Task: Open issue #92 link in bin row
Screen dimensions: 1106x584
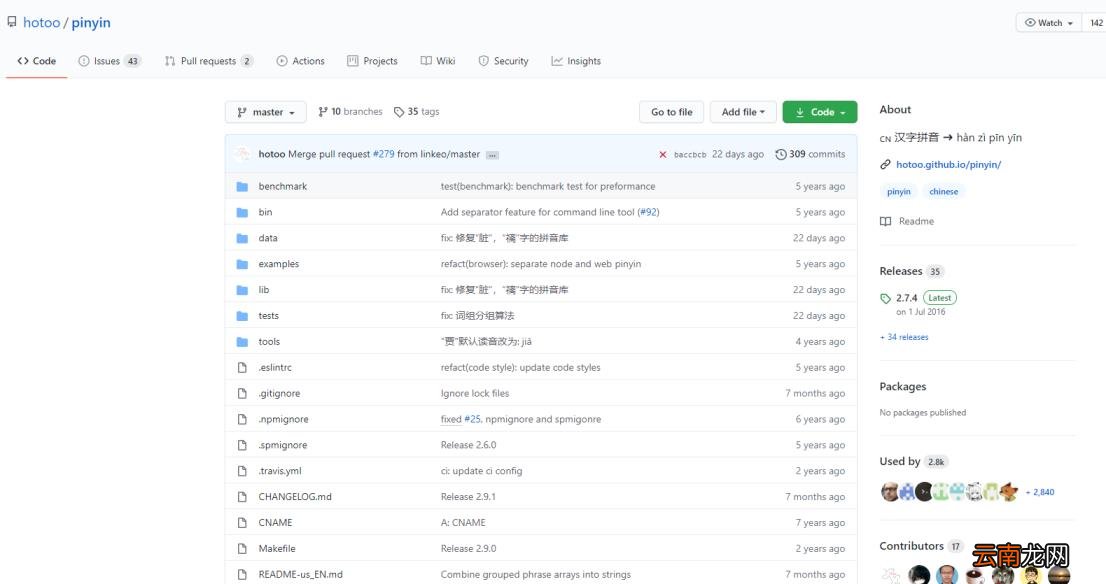Action: click(x=648, y=212)
